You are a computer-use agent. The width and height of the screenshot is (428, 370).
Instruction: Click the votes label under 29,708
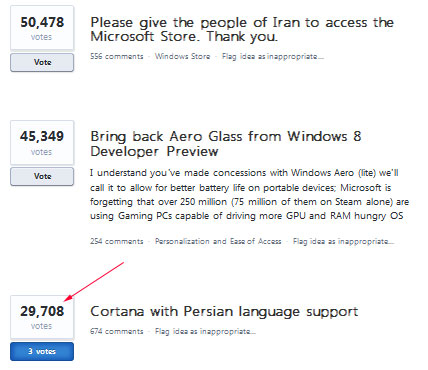(x=41, y=326)
